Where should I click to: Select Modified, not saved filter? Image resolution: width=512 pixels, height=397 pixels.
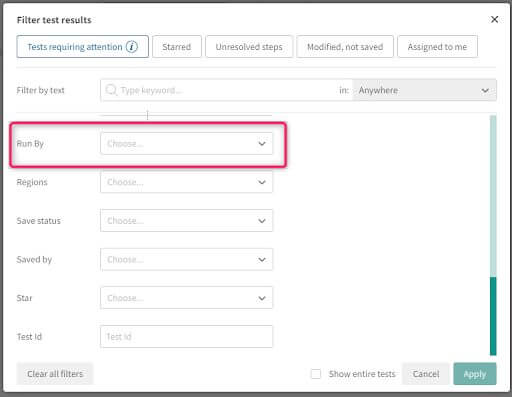click(x=345, y=47)
